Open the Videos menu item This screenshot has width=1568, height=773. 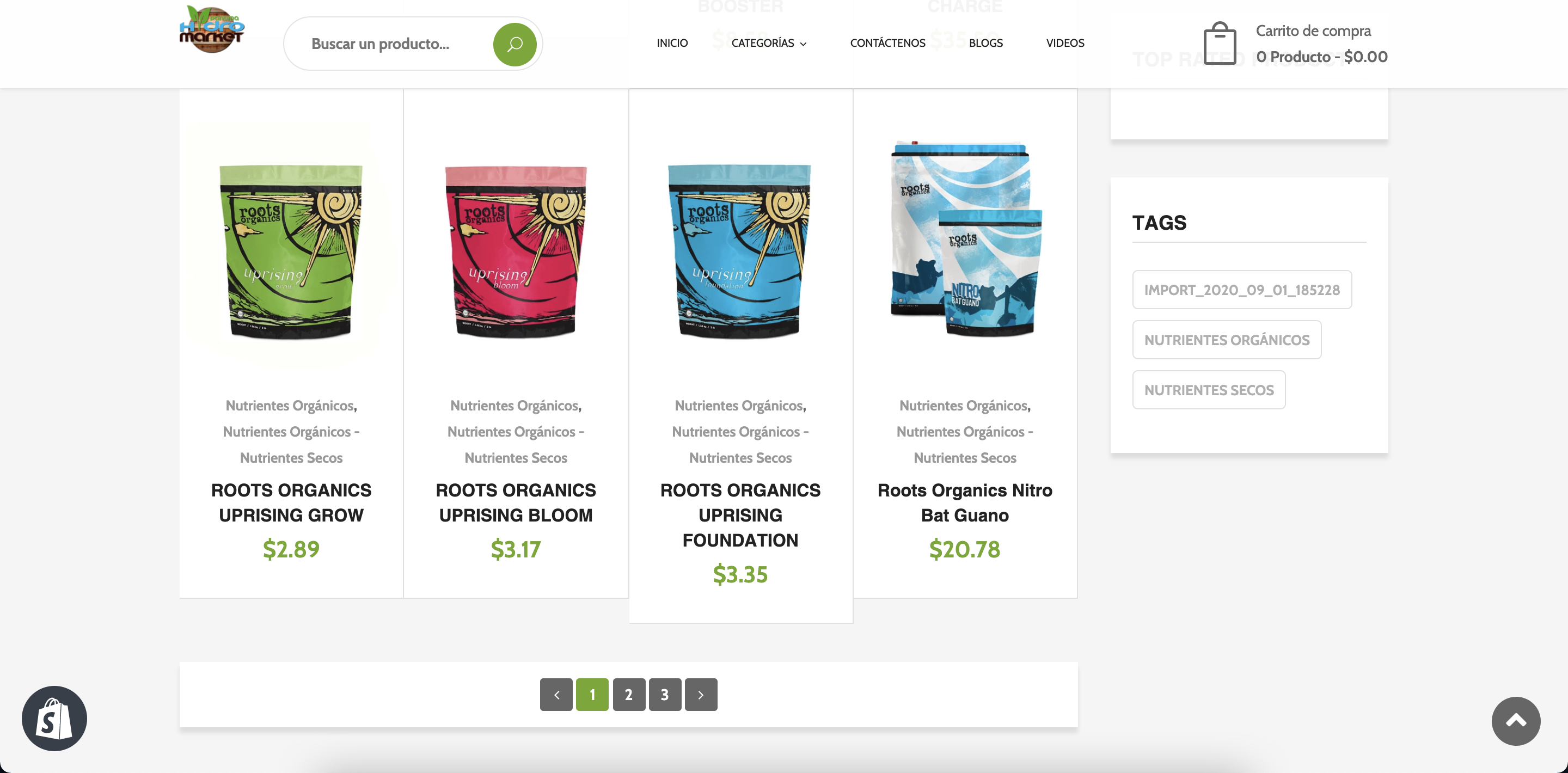point(1065,43)
